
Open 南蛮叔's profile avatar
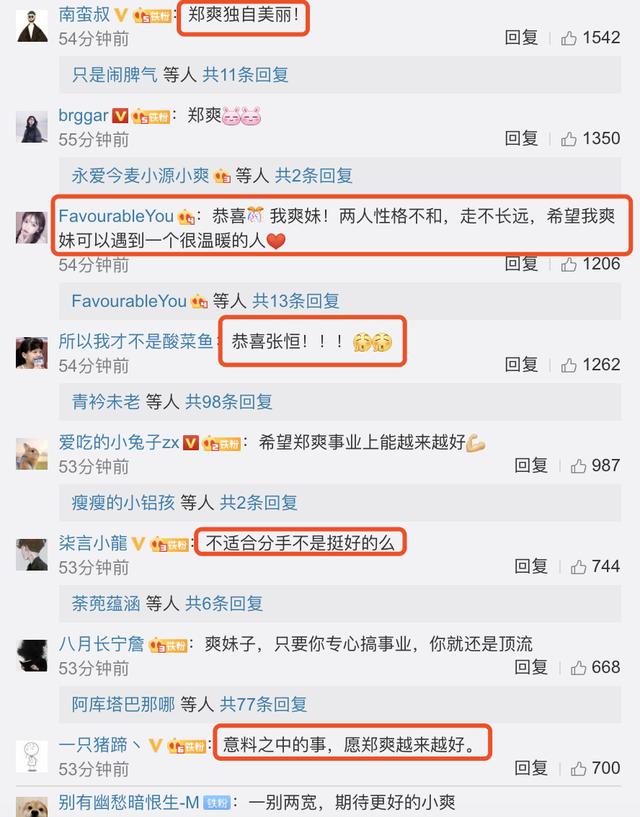click(32, 26)
